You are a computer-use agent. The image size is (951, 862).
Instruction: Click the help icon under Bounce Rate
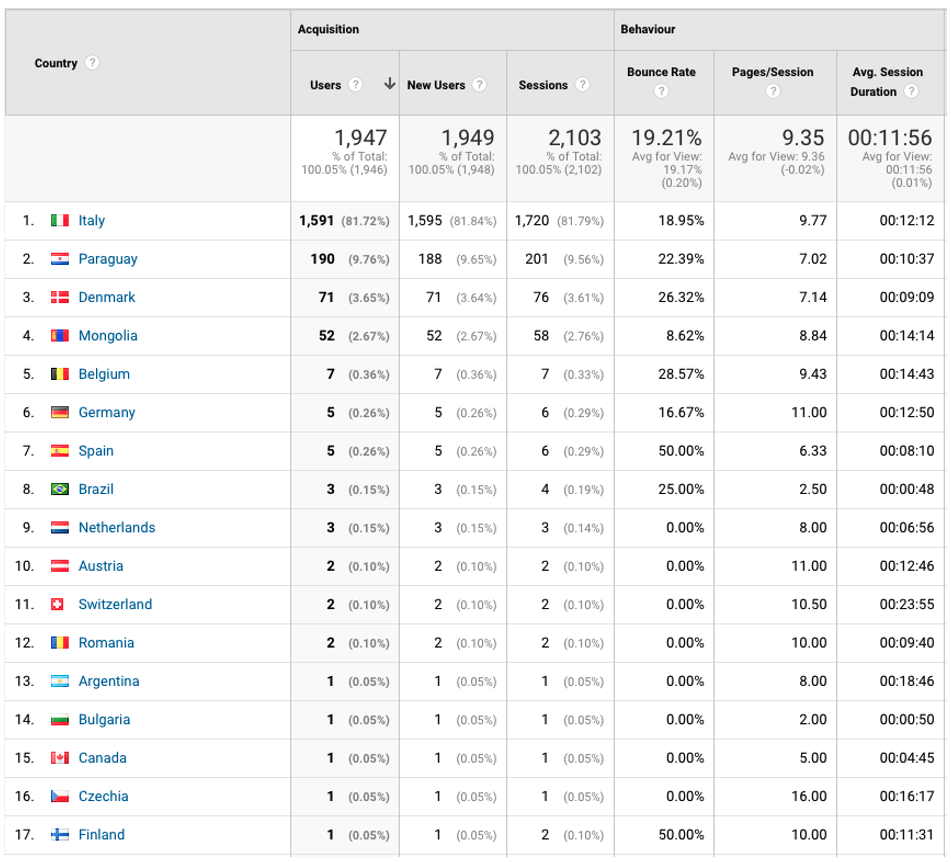(x=660, y=92)
